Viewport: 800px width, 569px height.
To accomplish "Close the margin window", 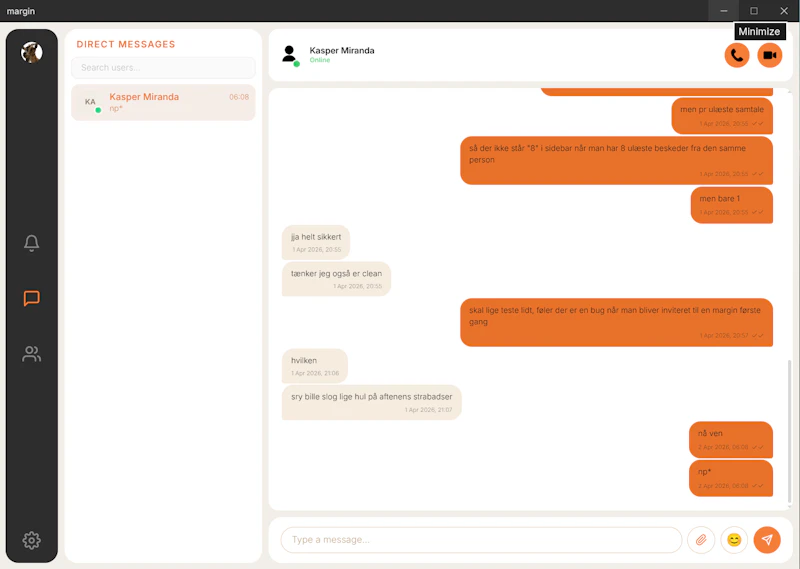I will click(x=784, y=11).
